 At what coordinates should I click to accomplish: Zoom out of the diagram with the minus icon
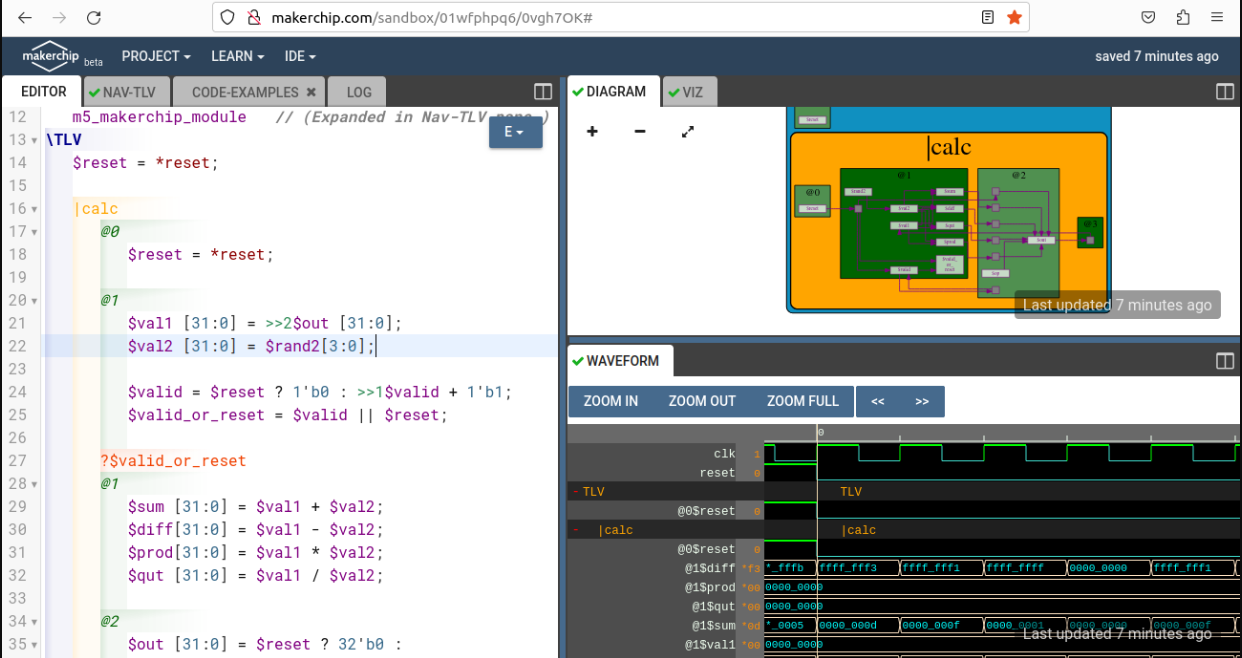(639, 131)
